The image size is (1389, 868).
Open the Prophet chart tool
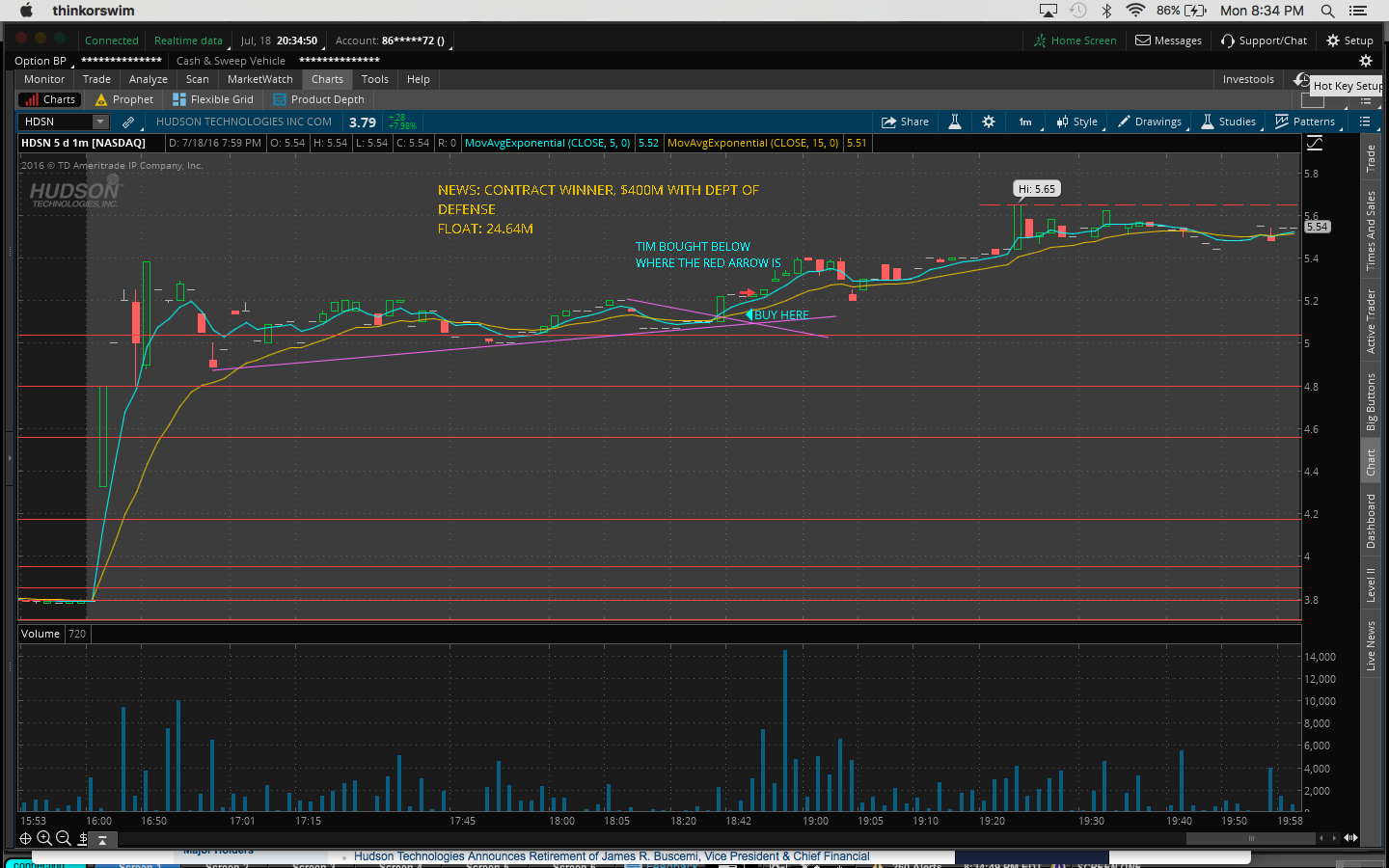[x=124, y=99]
